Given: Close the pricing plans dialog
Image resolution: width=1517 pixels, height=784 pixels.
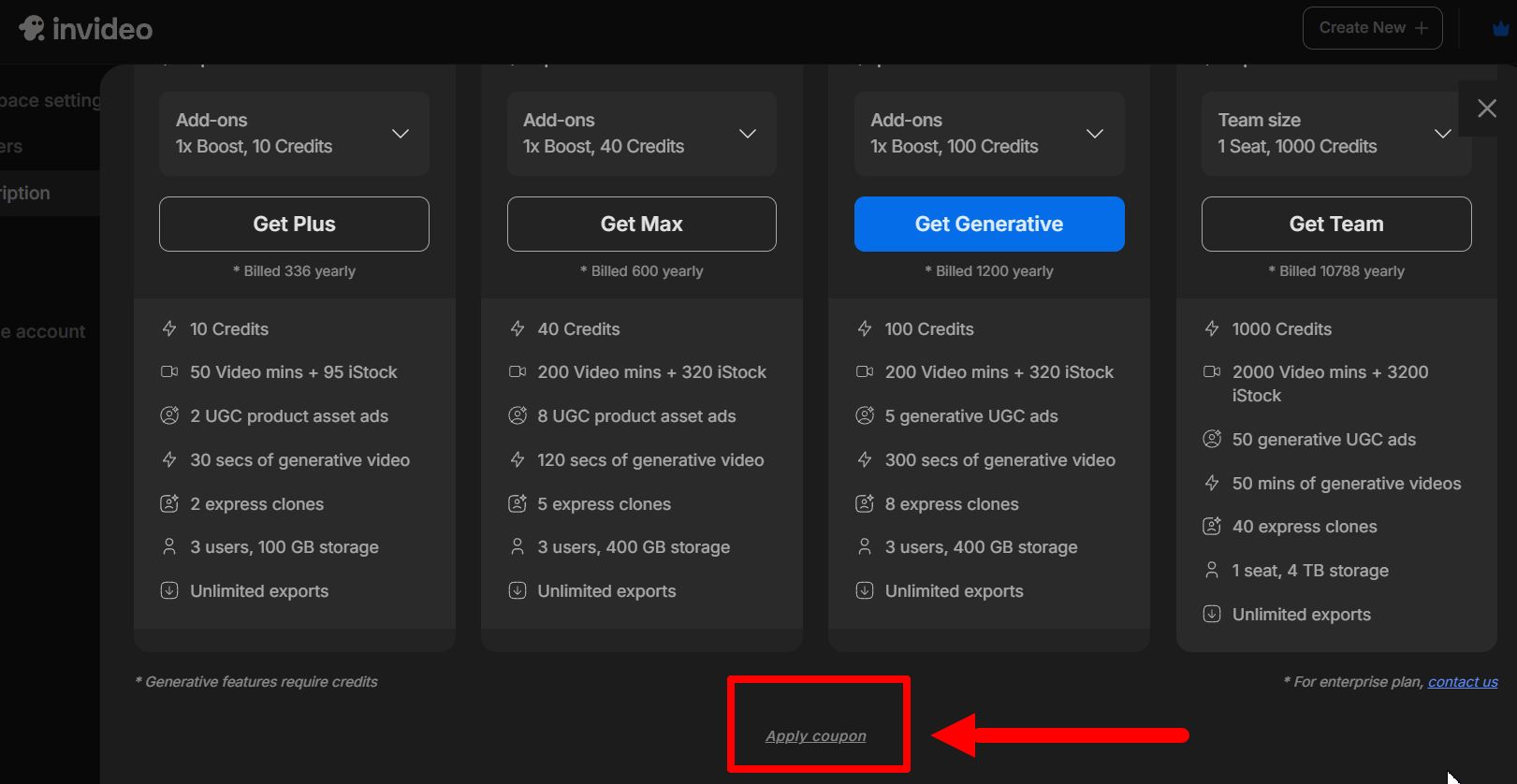Looking at the screenshot, I should 1486,109.
